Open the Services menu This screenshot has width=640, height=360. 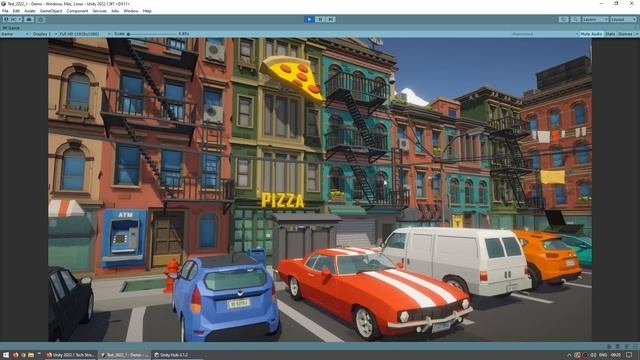(x=100, y=11)
